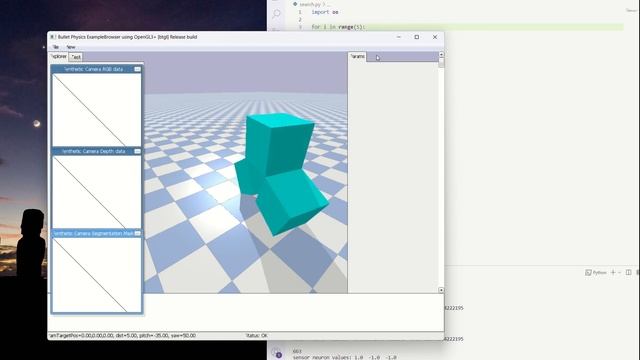
Task: Click the Python terminal label in VS Code panel
Action: [x=596, y=272]
